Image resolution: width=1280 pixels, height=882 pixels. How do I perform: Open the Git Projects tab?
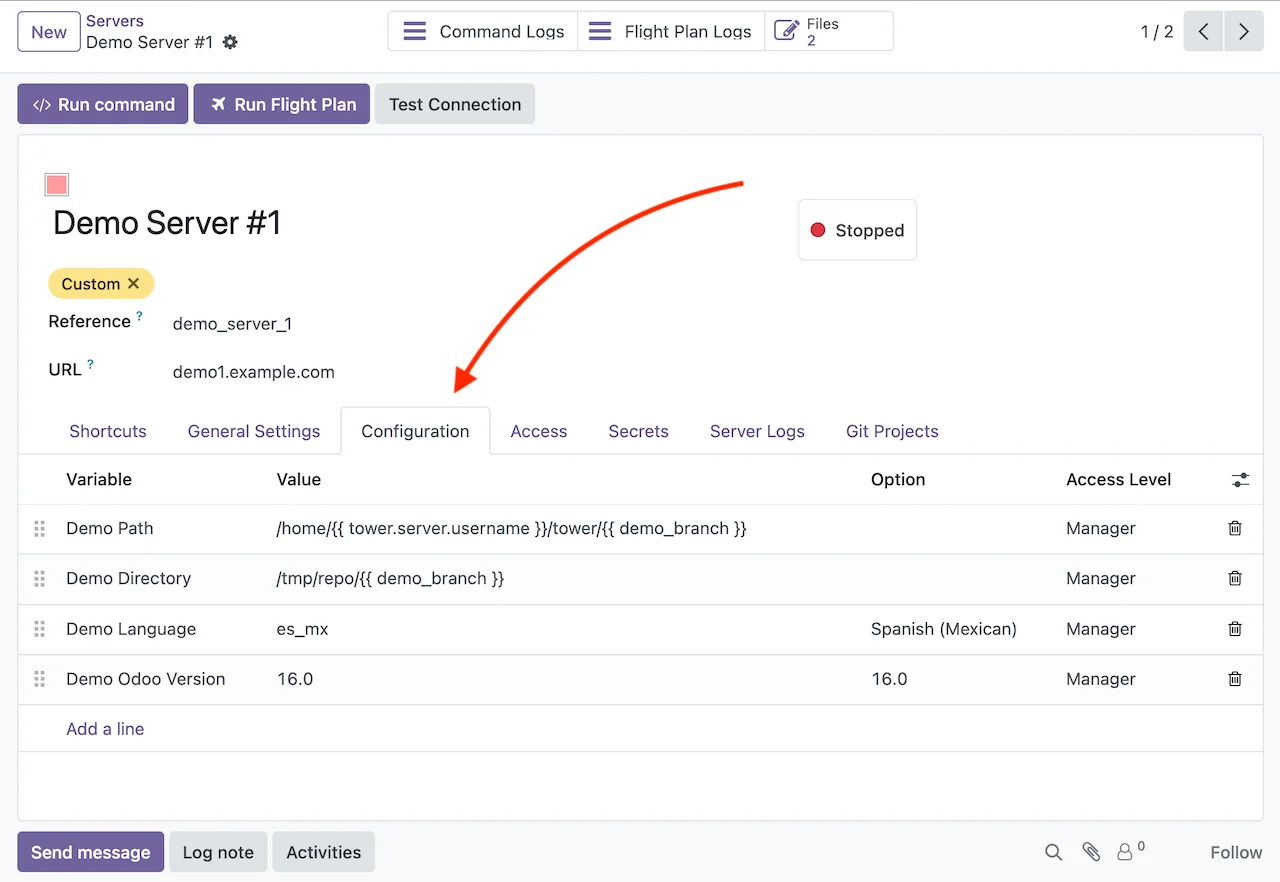[x=892, y=431]
